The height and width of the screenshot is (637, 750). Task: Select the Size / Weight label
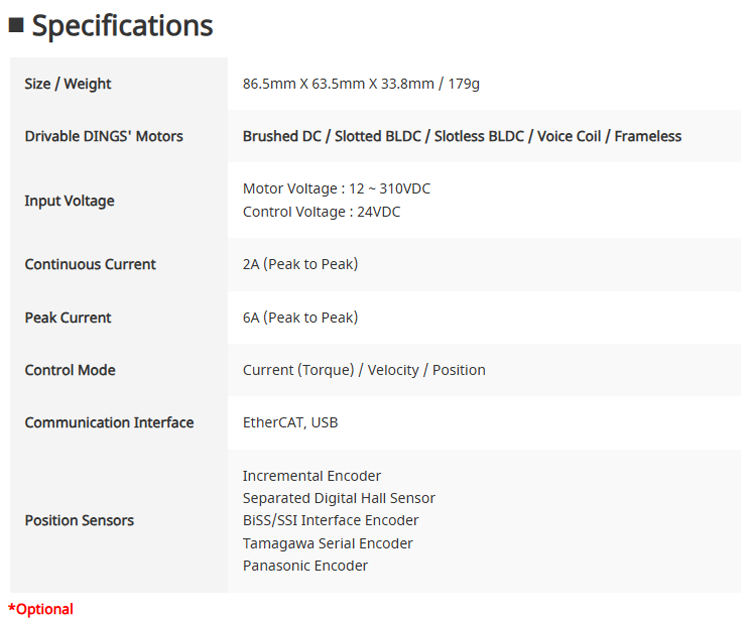click(x=67, y=84)
